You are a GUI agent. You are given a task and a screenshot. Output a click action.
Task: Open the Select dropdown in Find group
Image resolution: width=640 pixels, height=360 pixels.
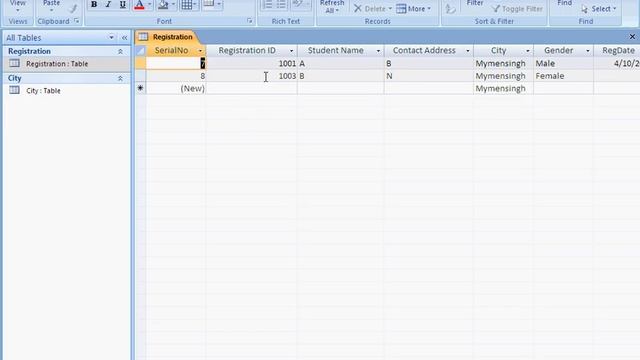pyautogui.click(x=599, y=9)
